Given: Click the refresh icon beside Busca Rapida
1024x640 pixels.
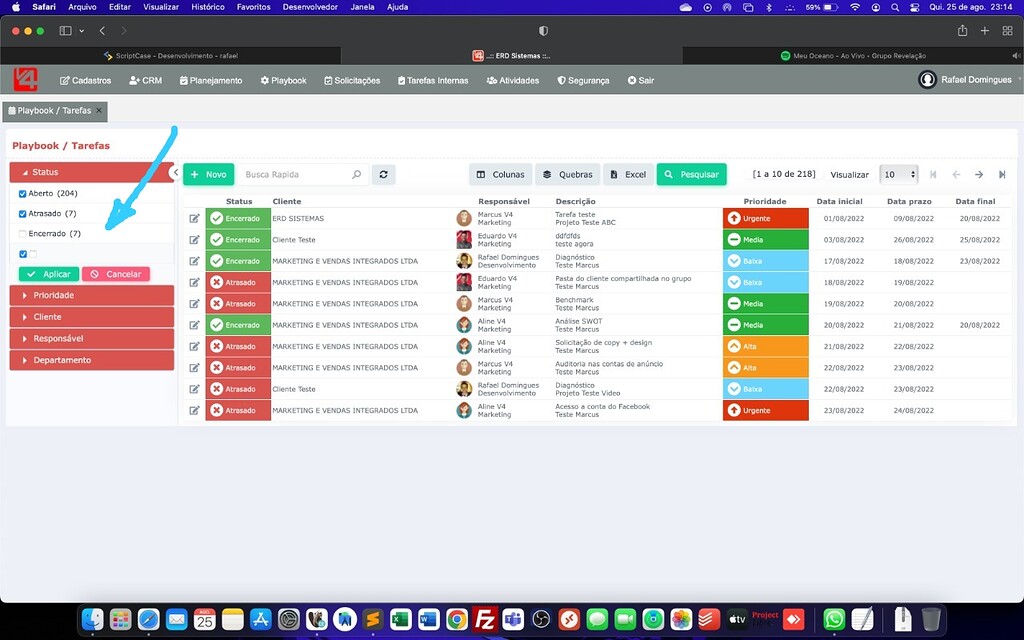Looking at the screenshot, I should coord(383,173).
